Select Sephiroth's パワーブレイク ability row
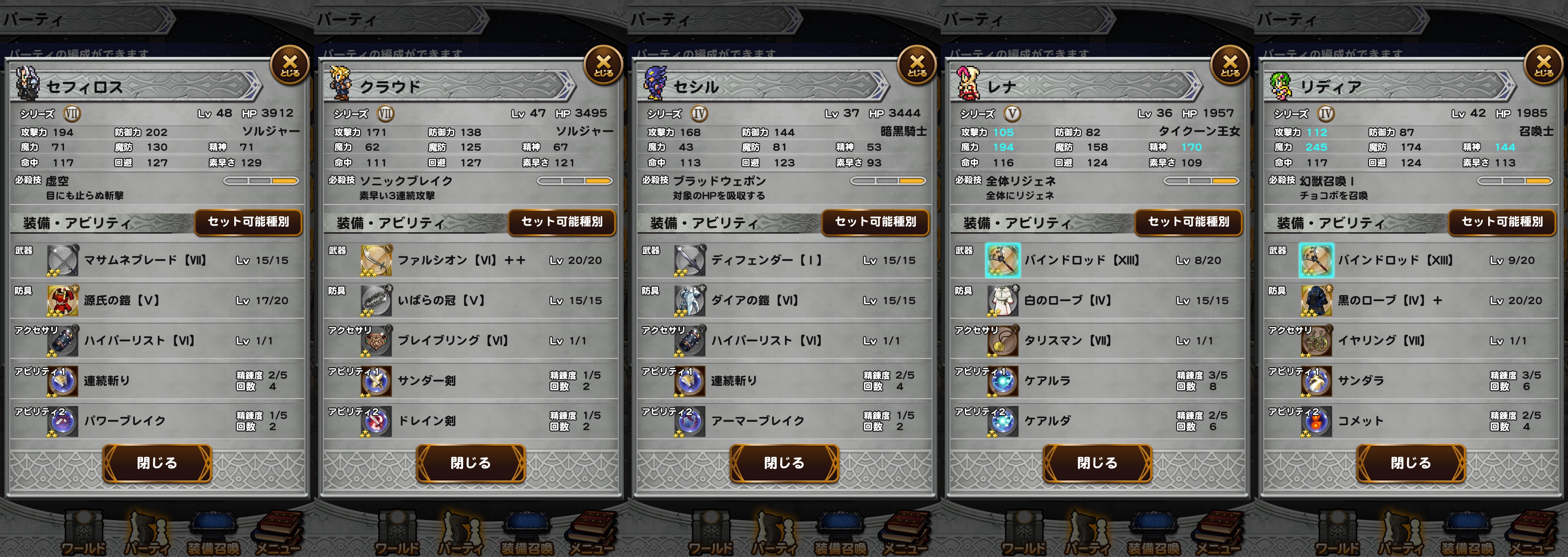The height and width of the screenshot is (557, 1568). tap(157, 421)
